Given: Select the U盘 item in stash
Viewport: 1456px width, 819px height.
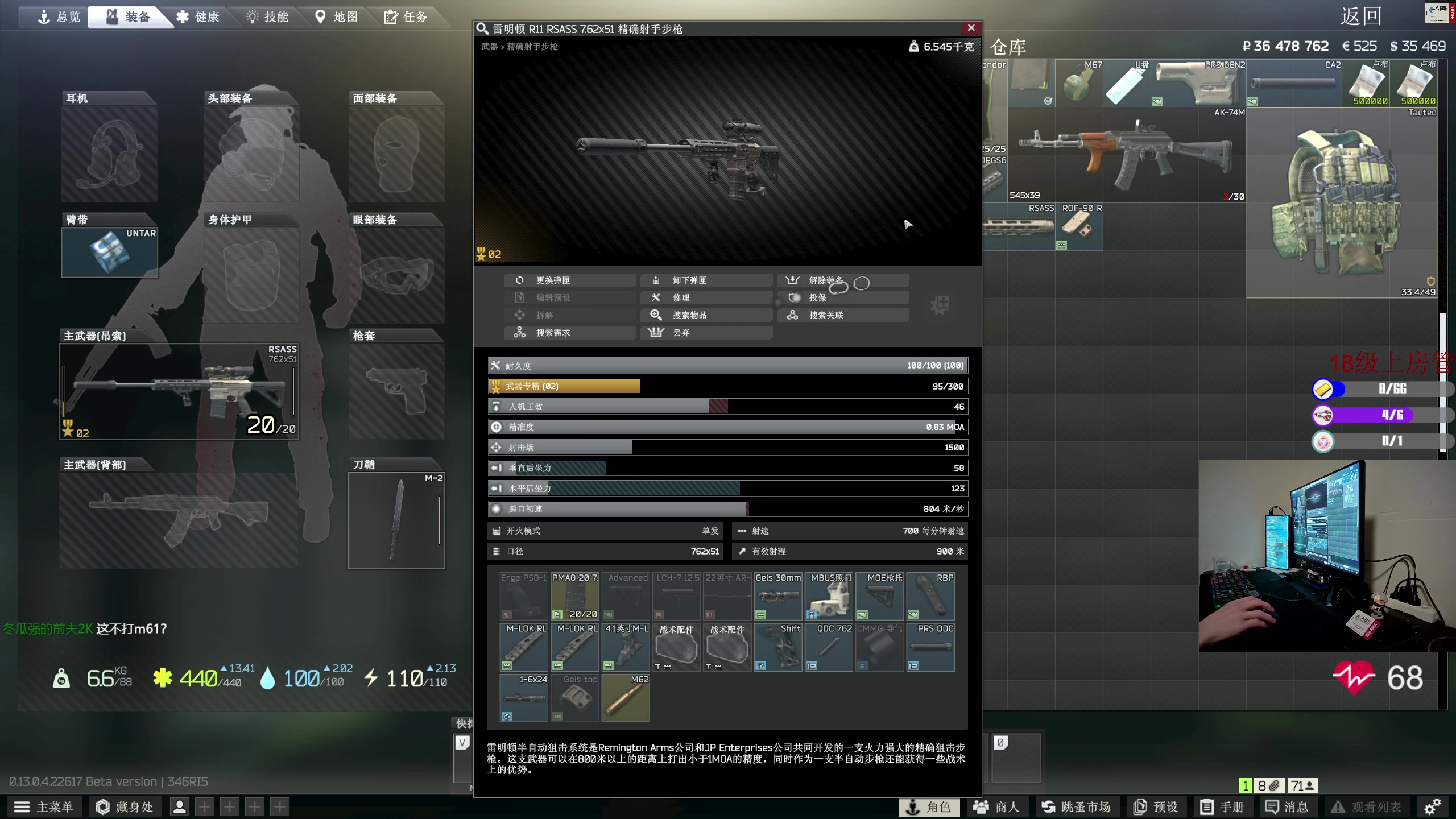Looking at the screenshot, I should (1127, 83).
